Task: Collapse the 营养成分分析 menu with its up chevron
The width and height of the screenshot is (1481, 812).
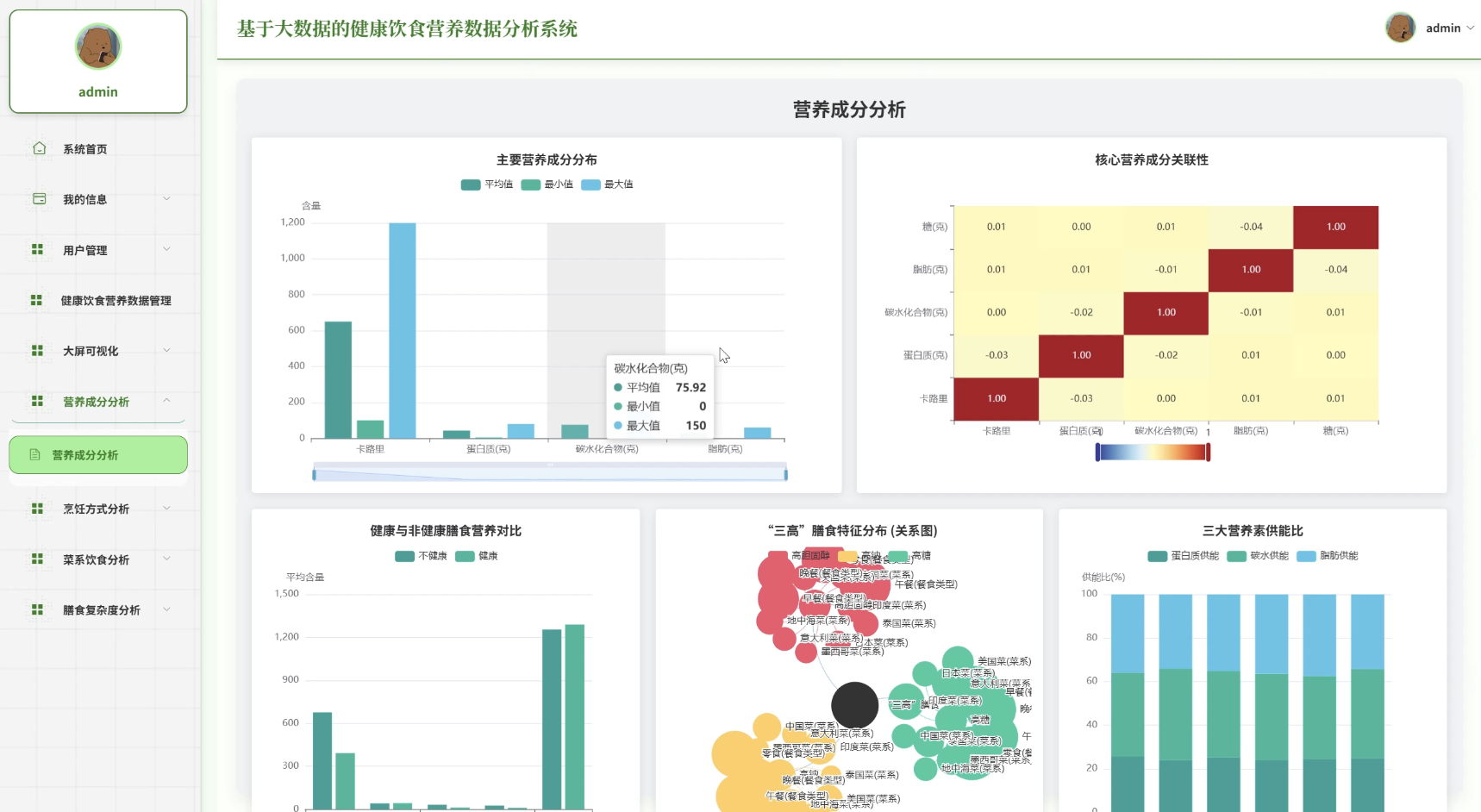Action: [166, 401]
